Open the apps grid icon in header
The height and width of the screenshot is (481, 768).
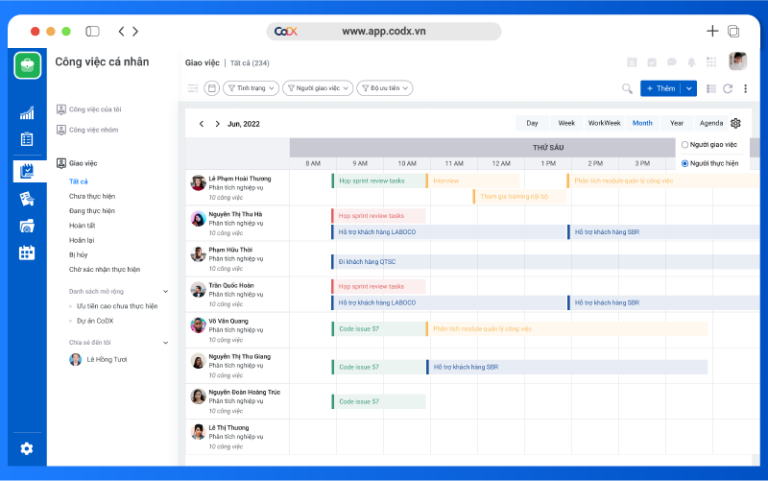coord(711,62)
